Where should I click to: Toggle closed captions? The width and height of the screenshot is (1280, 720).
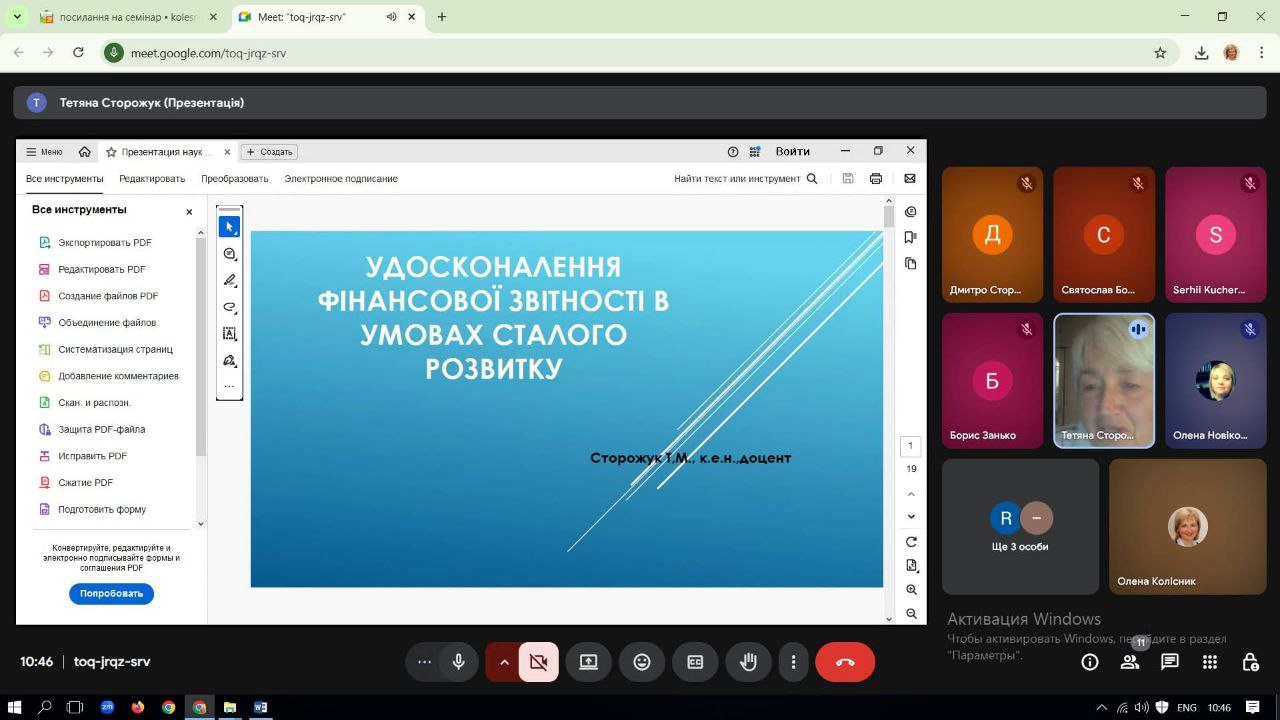[695, 662]
